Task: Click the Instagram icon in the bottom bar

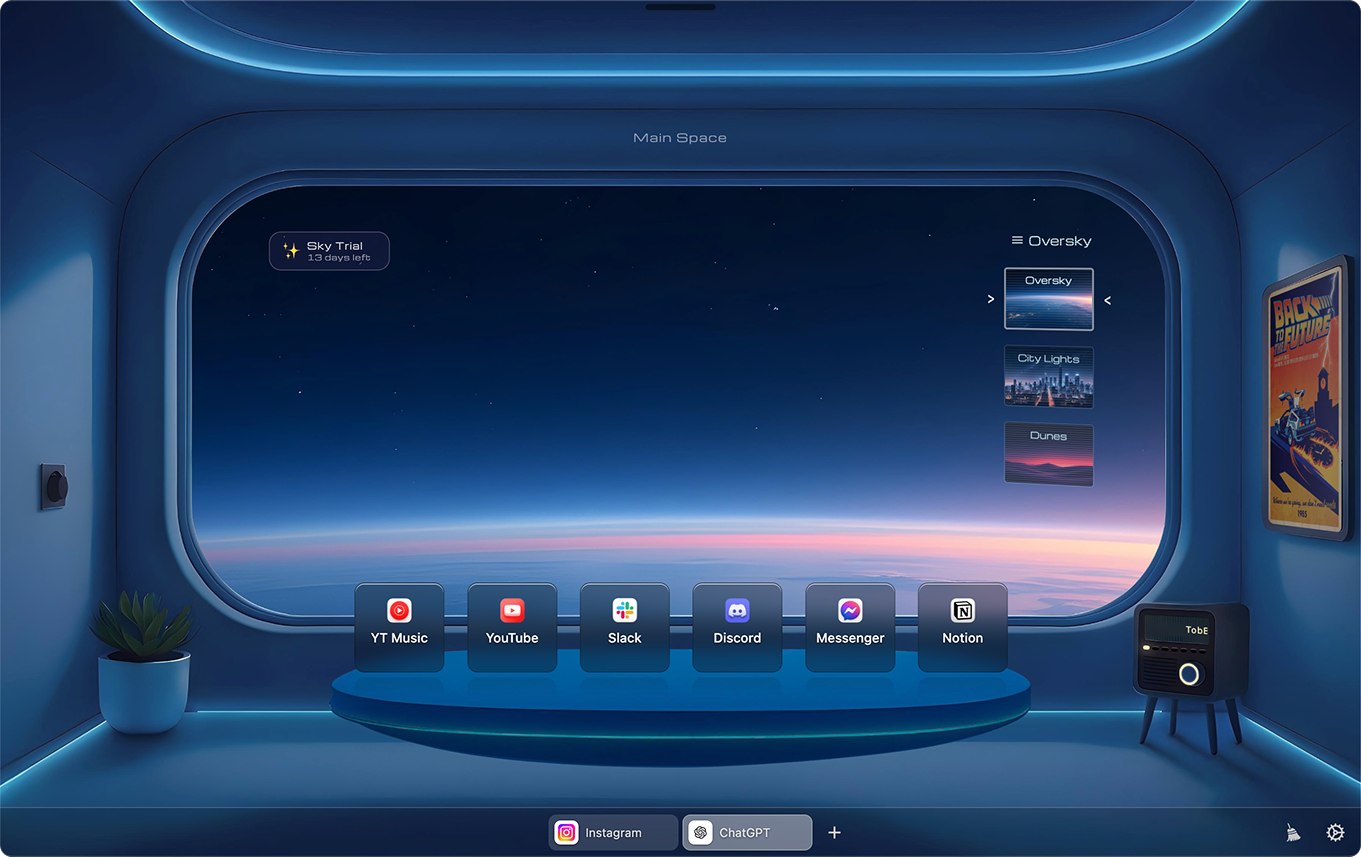Action: tap(566, 832)
